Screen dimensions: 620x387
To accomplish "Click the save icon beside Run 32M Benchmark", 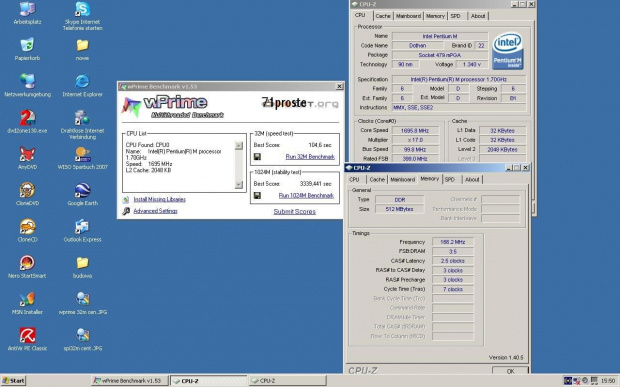I will tap(257, 157).
